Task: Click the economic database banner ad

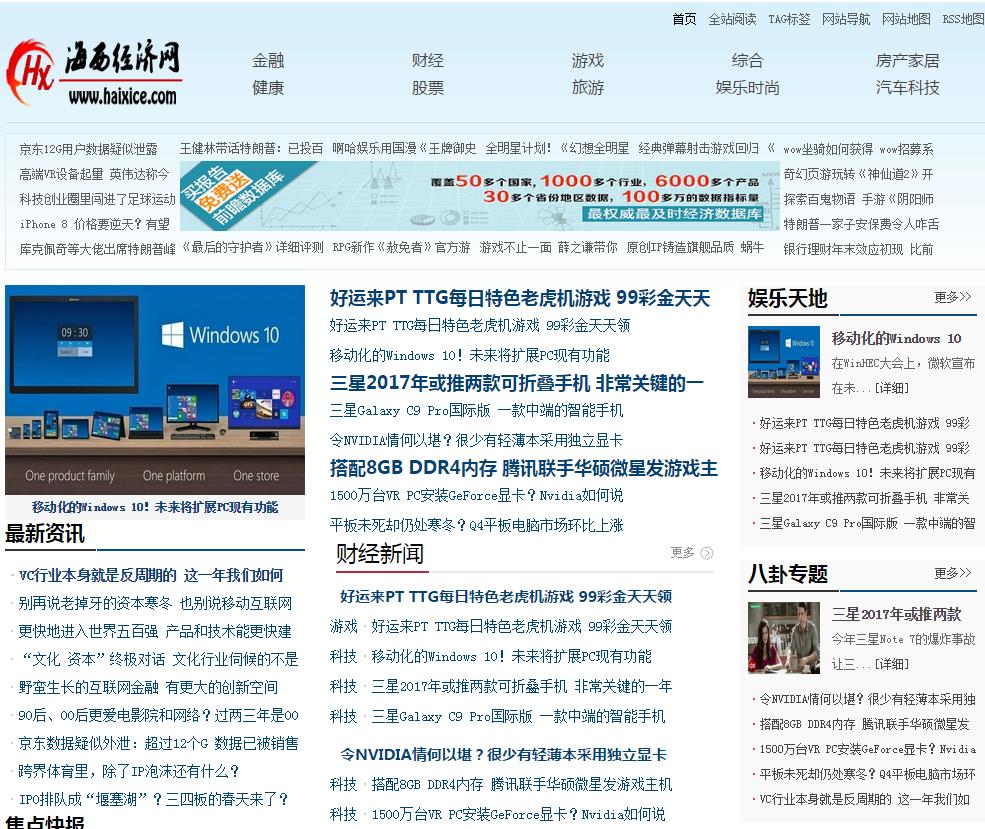Action: click(x=480, y=196)
